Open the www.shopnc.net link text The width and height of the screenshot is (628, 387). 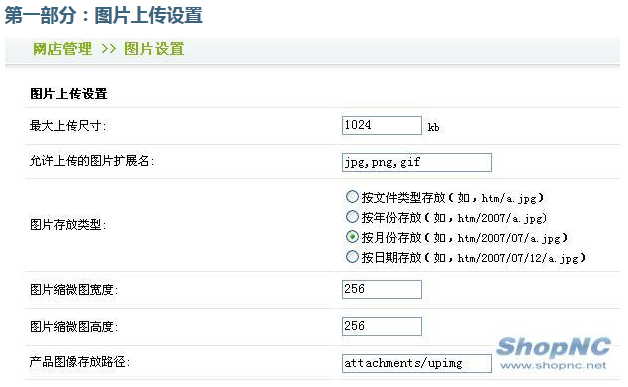click(x=554, y=365)
